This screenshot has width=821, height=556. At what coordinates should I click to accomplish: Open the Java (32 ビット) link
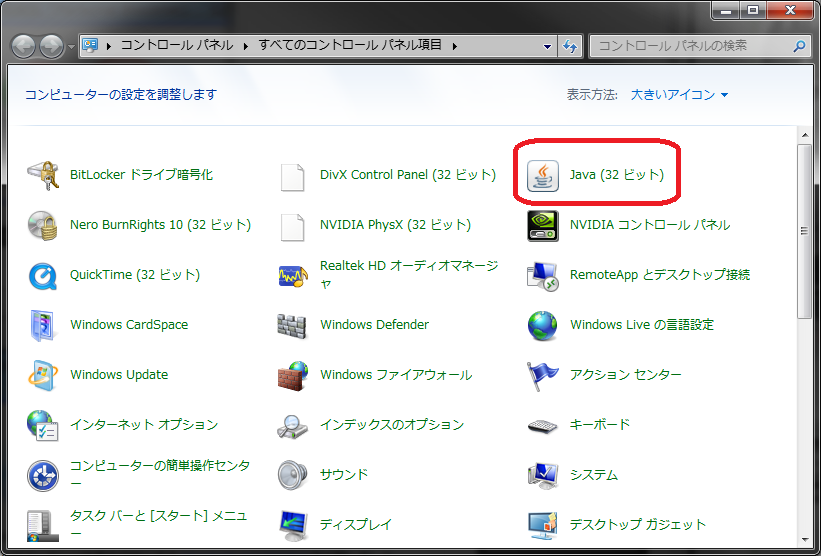(617, 175)
